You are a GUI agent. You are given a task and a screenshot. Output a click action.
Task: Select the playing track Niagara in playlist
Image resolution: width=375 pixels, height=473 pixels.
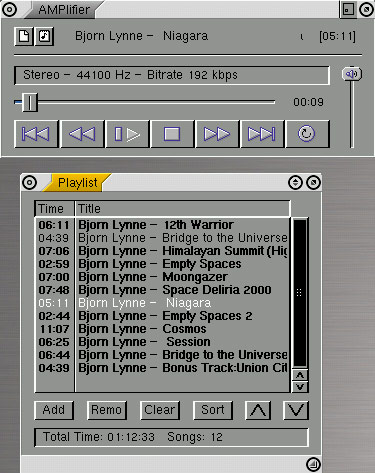click(162, 303)
